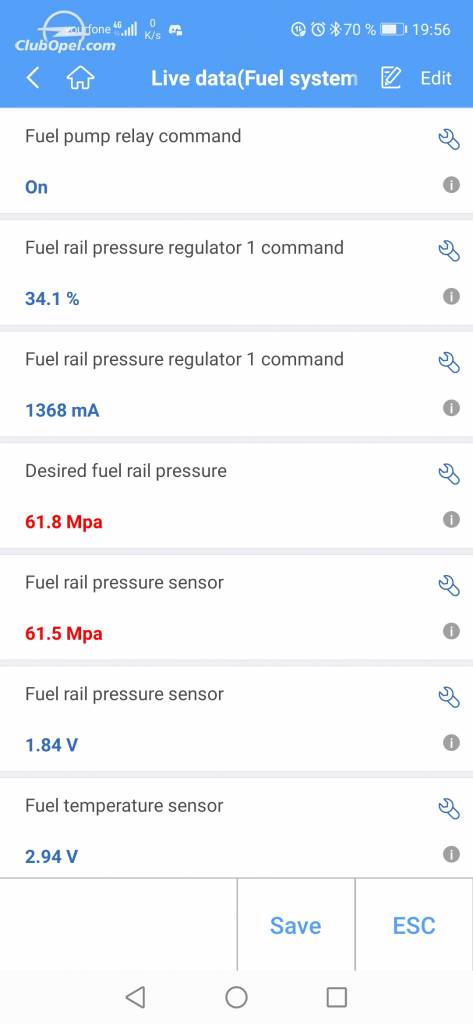
Task: Select the Fuel rail pressure sensor 61.5 Mpa item
Action: coord(236,607)
